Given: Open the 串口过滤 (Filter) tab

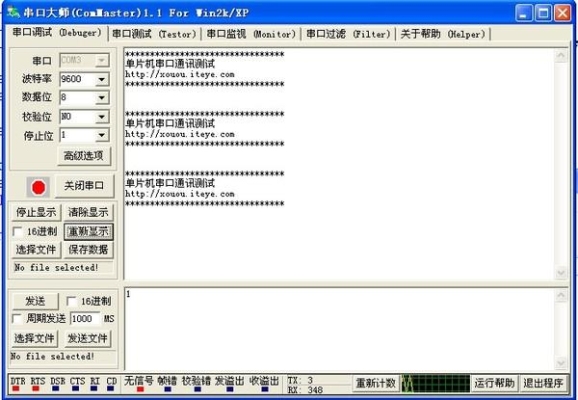Looking at the screenshot, I should (348, 34).
